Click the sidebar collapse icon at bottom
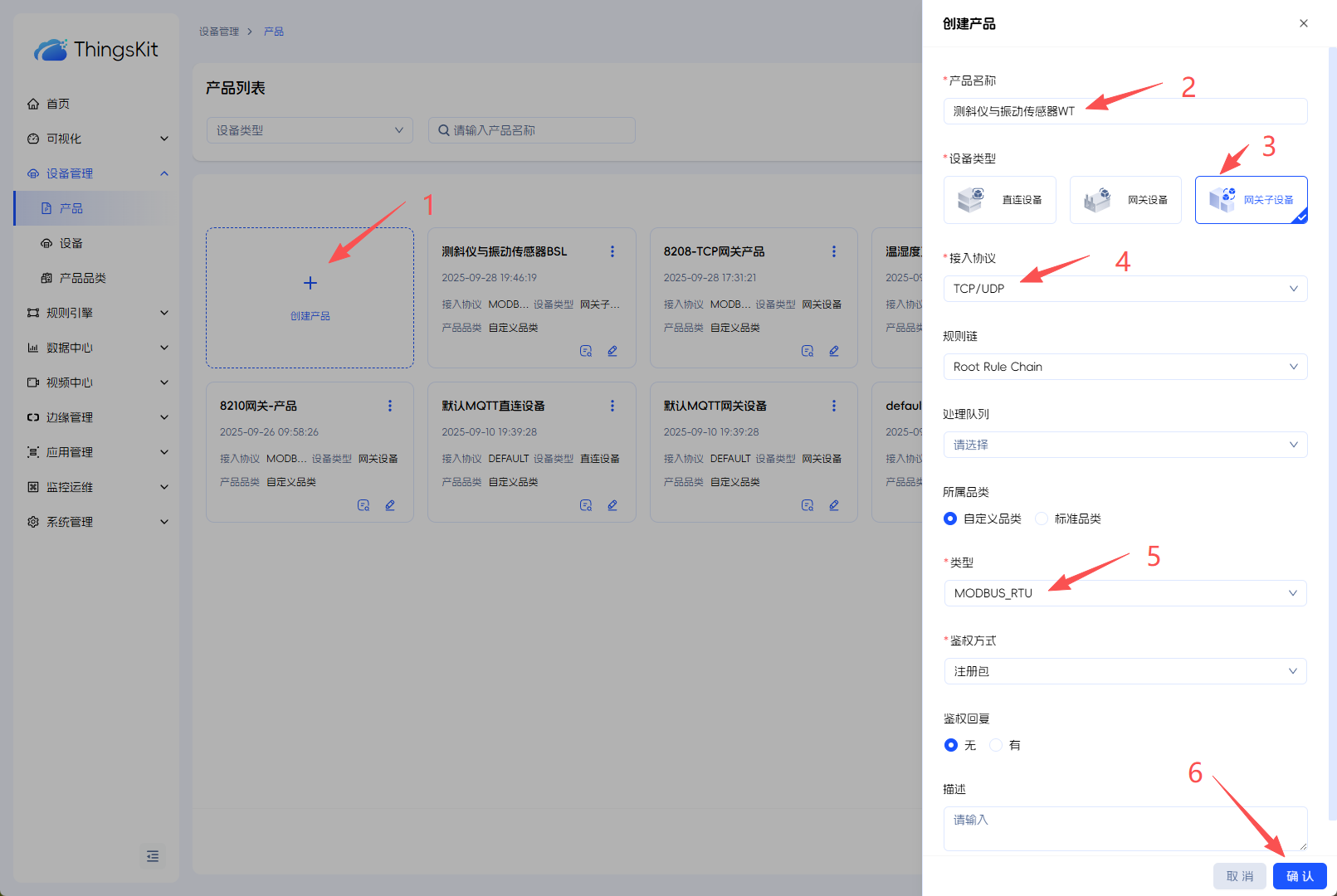This screenshot has width=1337, height=896. click(x=153, y=856)
